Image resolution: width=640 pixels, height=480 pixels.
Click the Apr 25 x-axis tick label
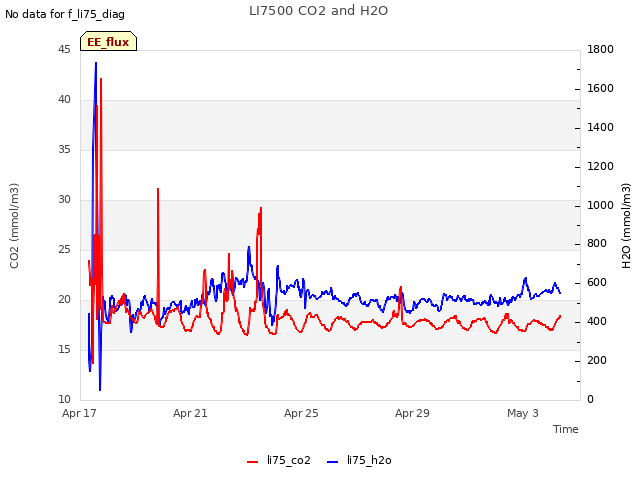301,413
